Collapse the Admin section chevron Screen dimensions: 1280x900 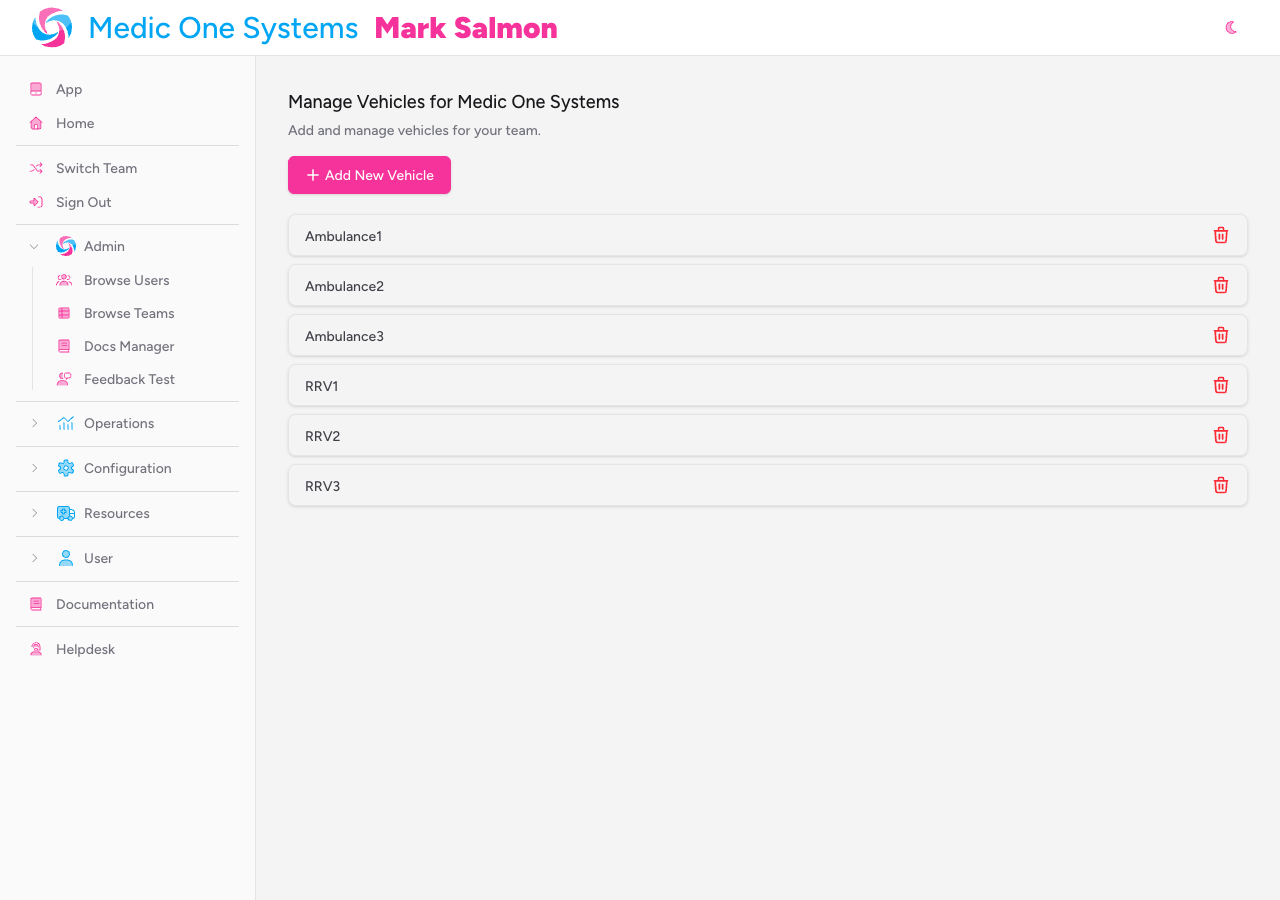point(34,247)
